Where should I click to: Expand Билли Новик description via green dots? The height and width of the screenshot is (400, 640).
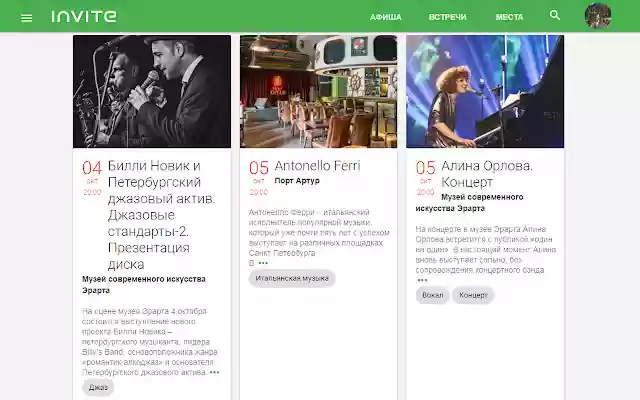(x=214, y=372)
